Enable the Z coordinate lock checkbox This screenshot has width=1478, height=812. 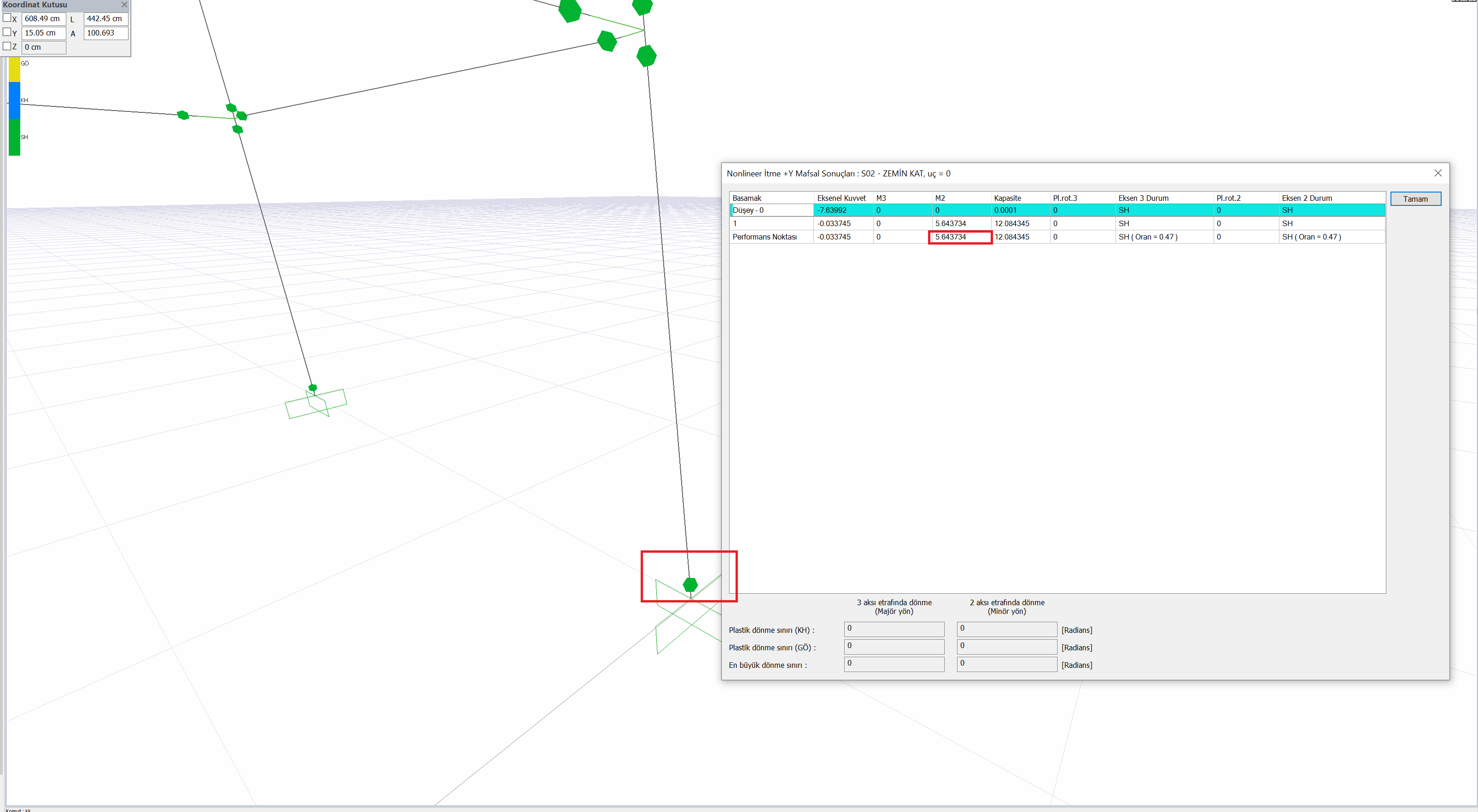coord(7,47)
